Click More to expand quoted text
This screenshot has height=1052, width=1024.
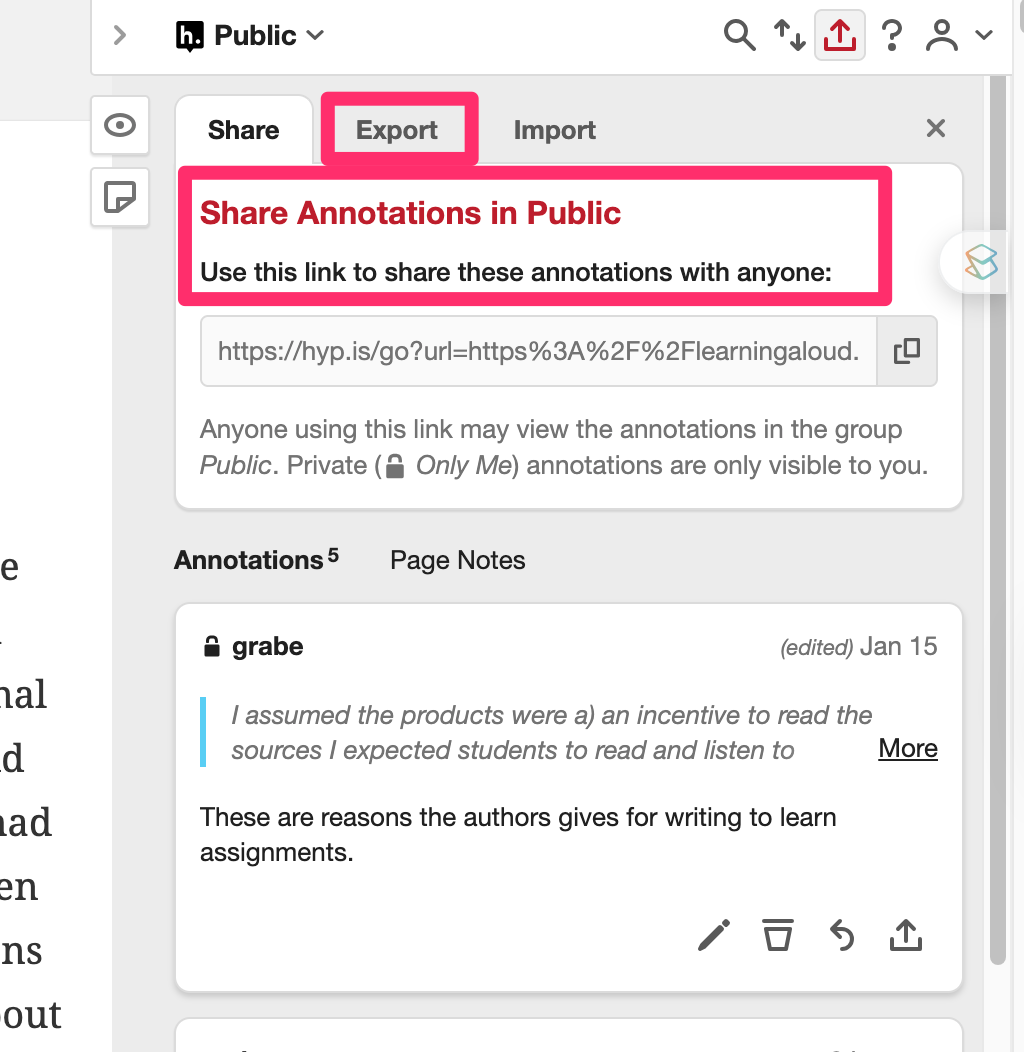(x=908, y=749)
